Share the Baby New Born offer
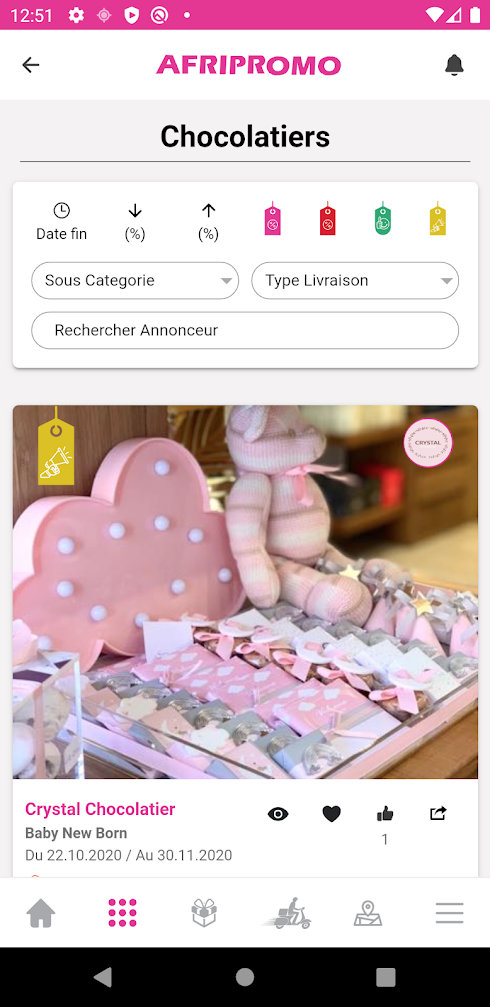Viewport: 490px width, 1007px height. (x=438, y=814)
